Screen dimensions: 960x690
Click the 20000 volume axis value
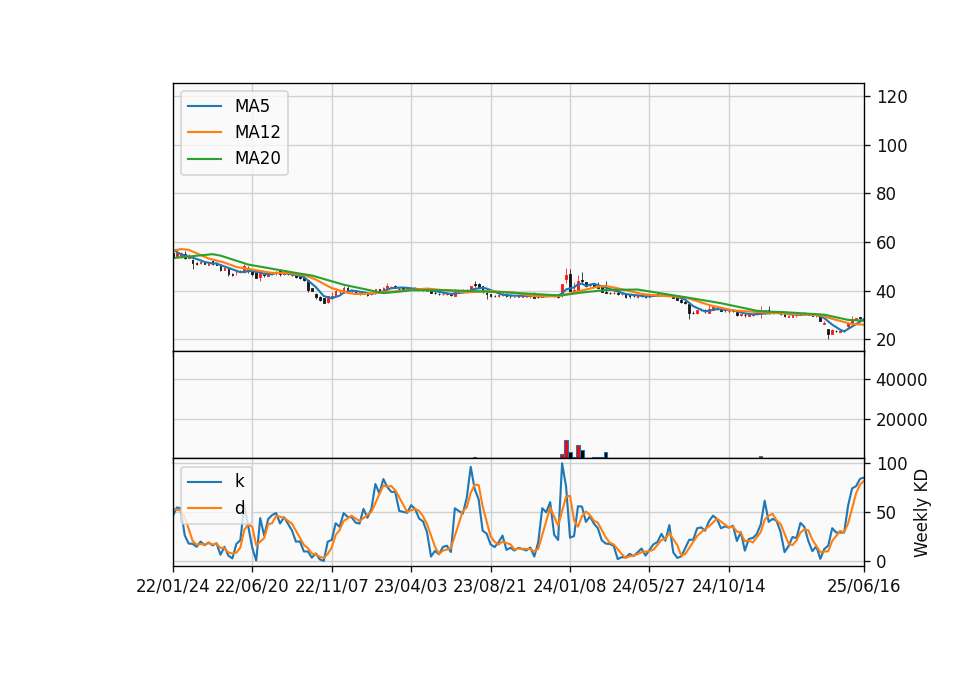point(902,420)
